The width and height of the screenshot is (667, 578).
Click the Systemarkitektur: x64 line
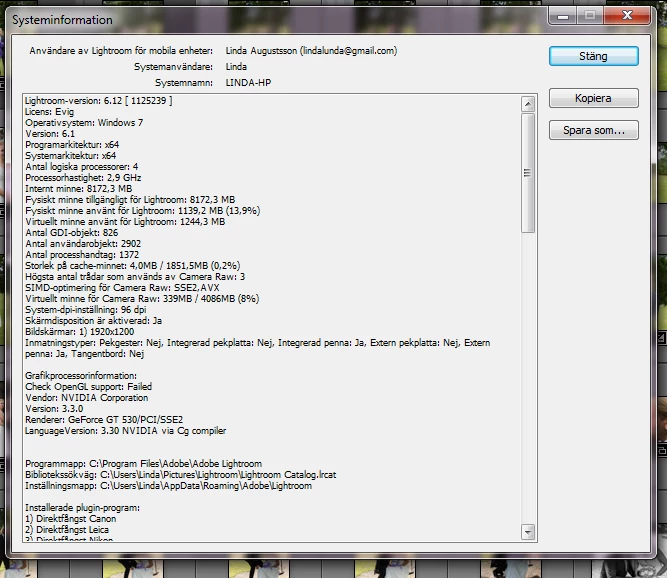click(70, 156)
